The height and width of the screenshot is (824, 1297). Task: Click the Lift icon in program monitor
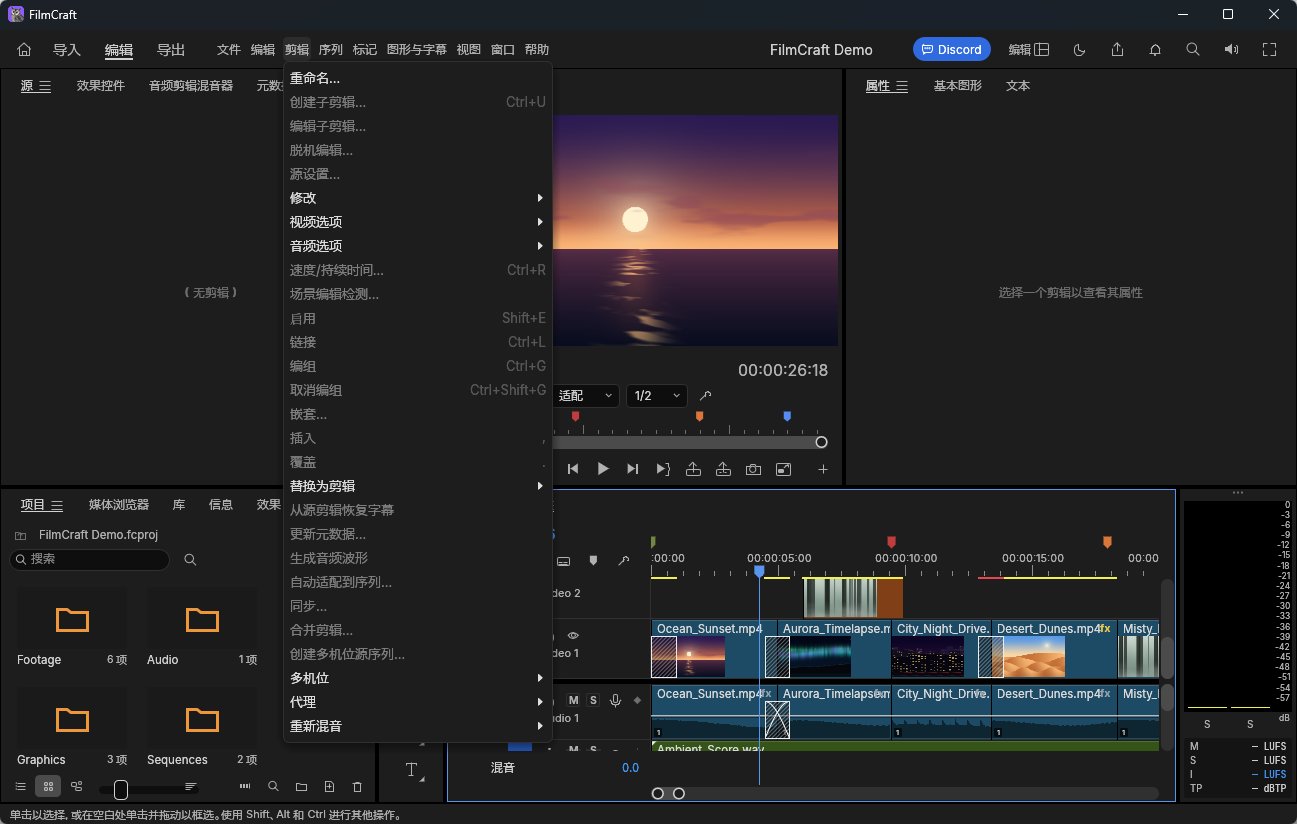tap(693, 469)
